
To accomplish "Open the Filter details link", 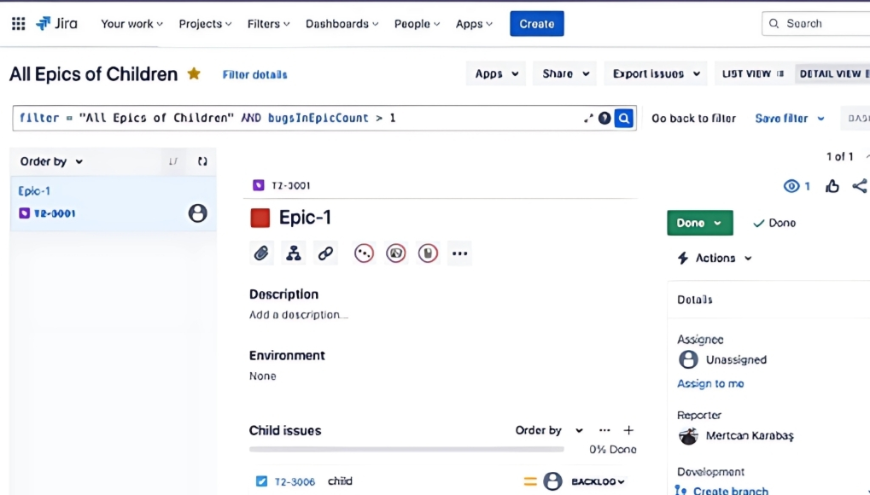I will [255, 74].
